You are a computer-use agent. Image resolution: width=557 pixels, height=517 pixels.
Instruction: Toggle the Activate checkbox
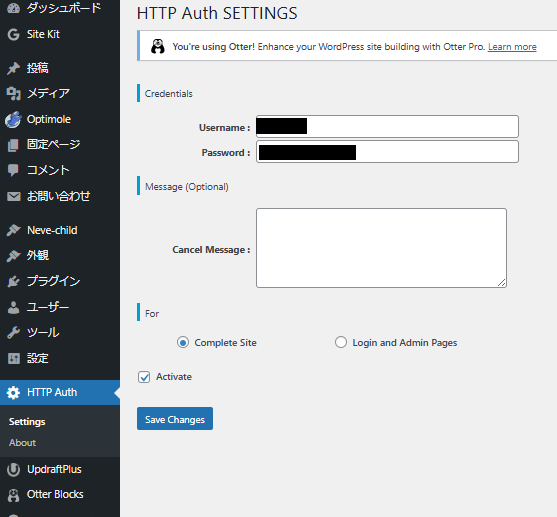pyautogui.click(x=144, y=377)
